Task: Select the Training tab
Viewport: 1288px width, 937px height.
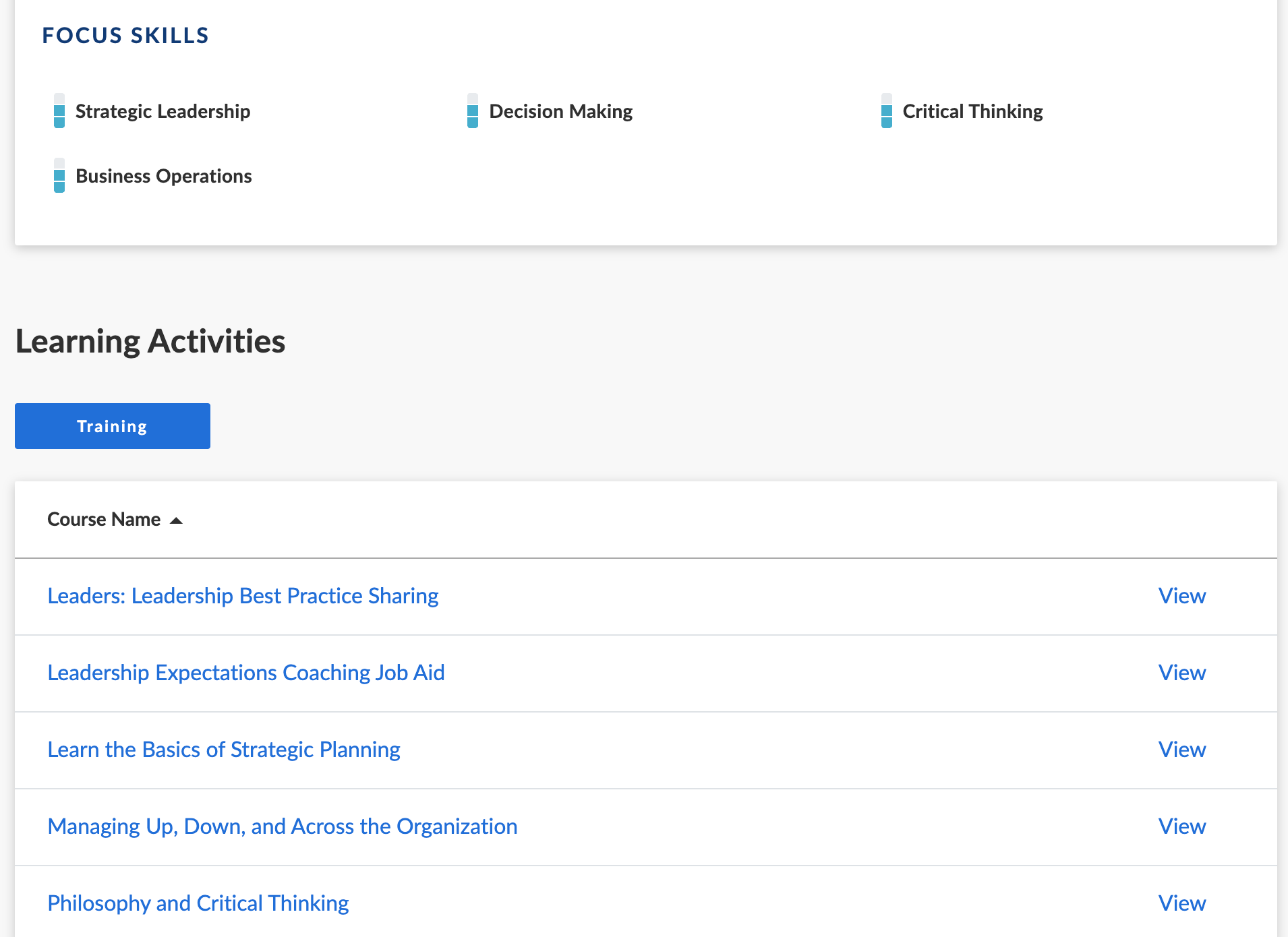Action: coord(113,426)
